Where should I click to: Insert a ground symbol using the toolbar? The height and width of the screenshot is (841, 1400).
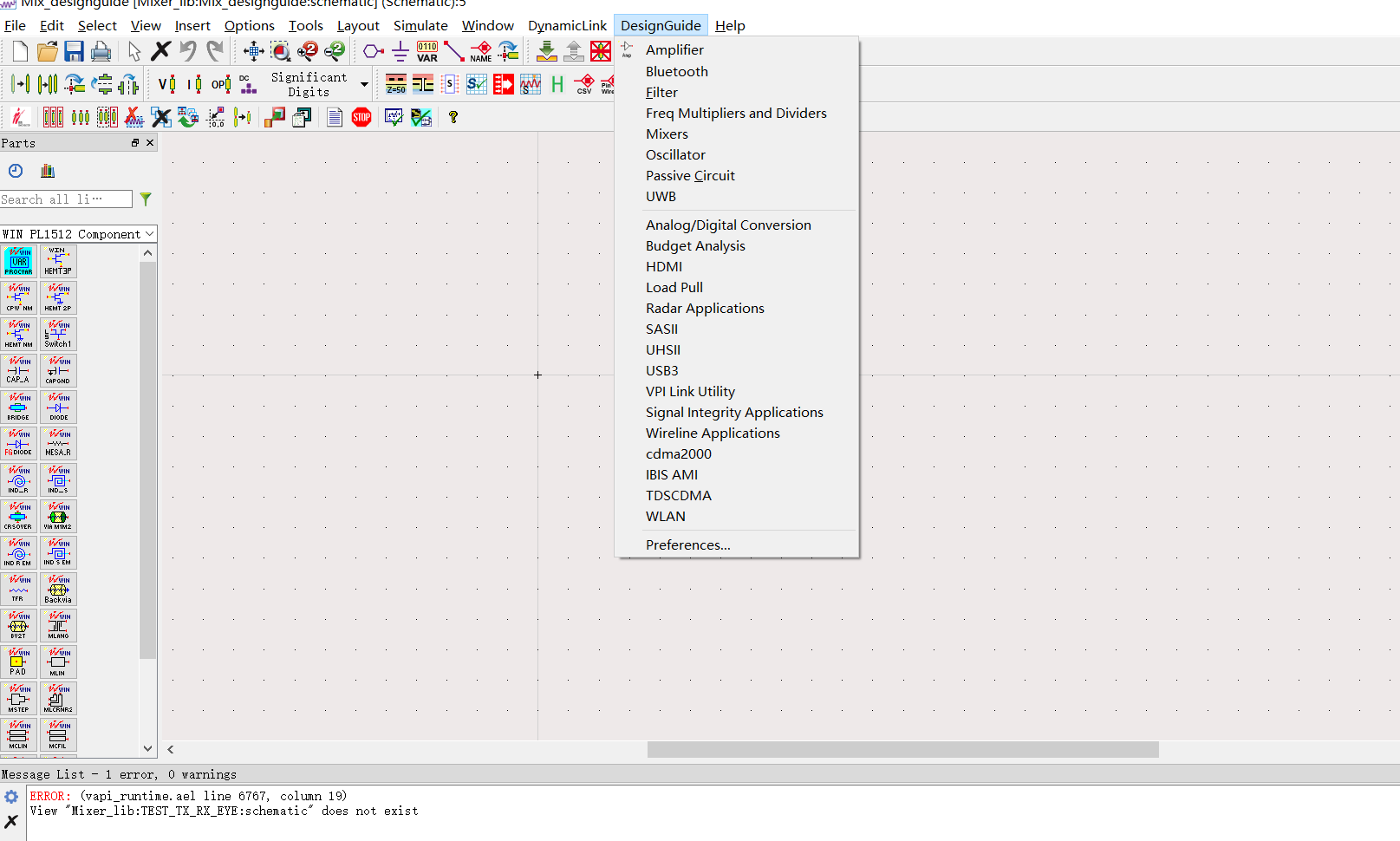[400, 51]
